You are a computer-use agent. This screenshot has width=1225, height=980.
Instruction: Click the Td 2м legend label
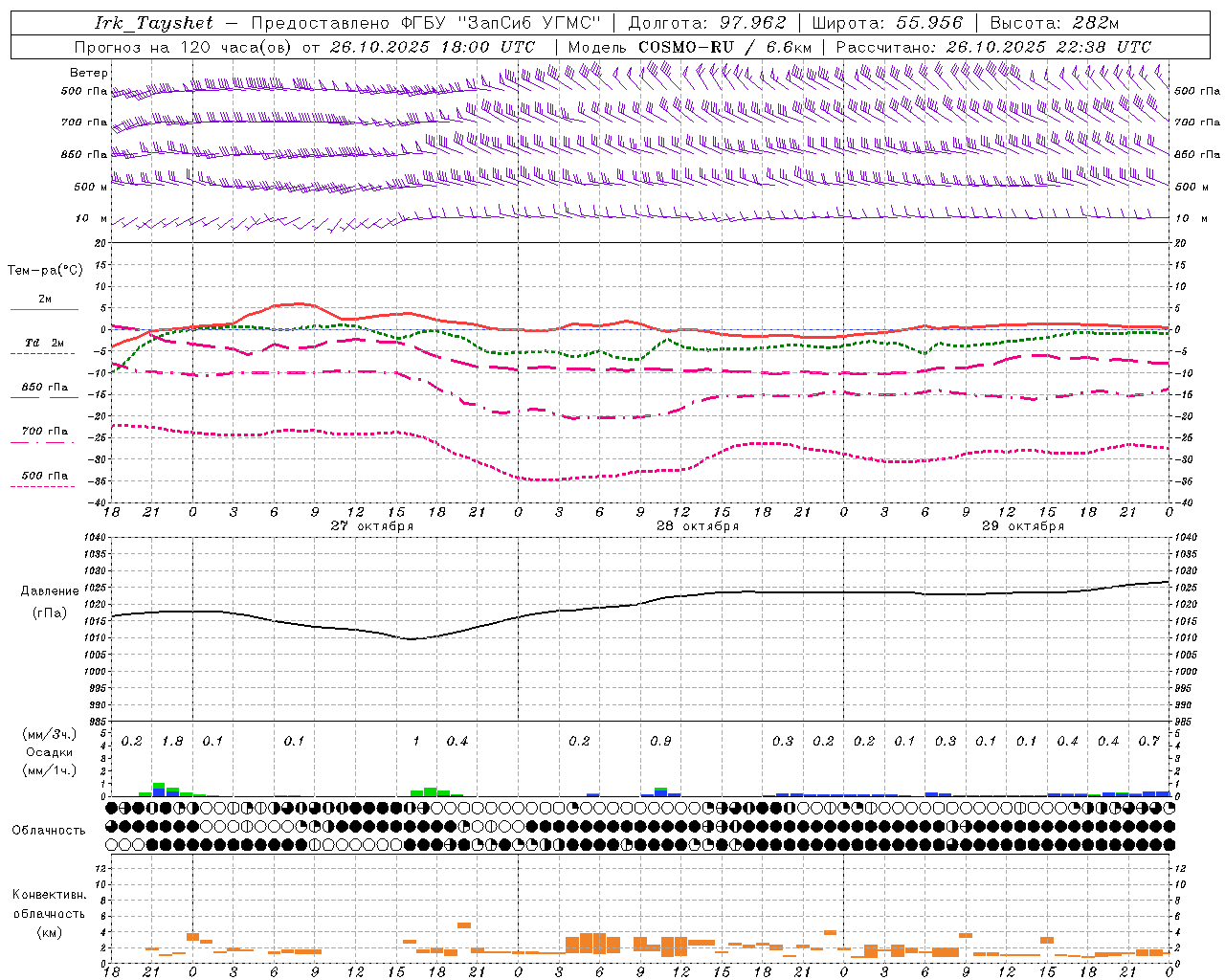45,343
